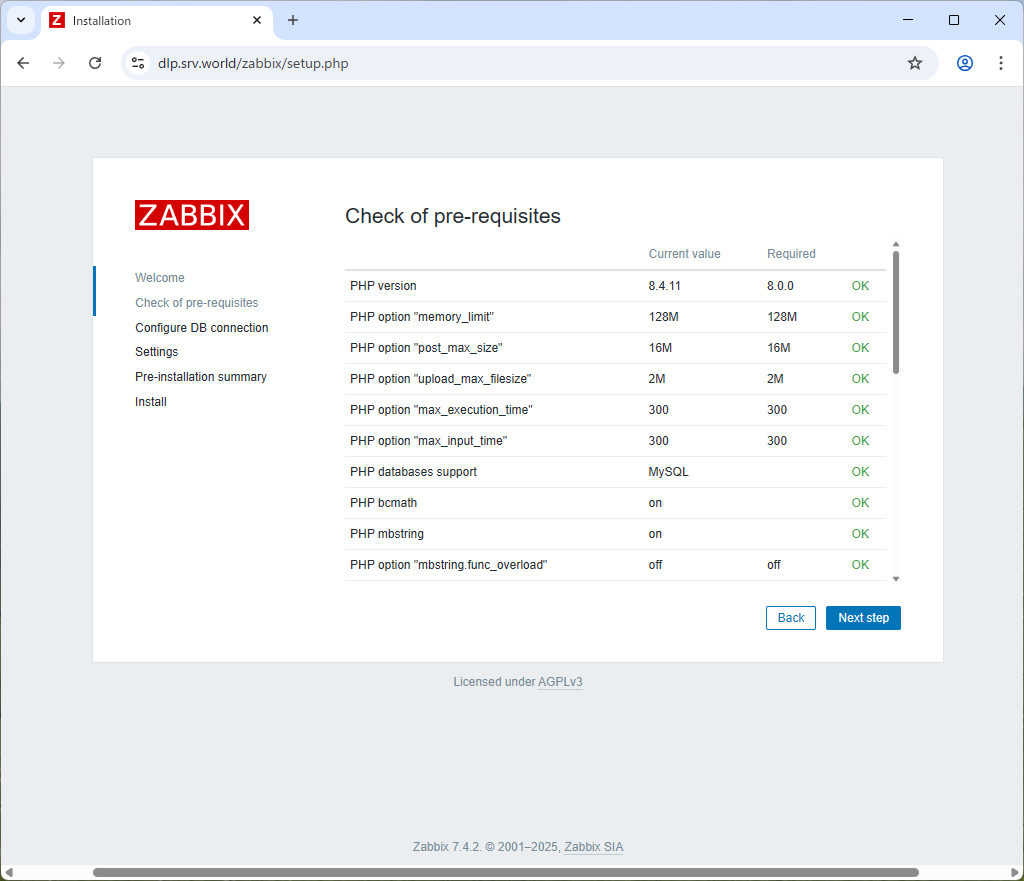Click the browser back arrow
The height and width of the screenshot is (881, 1024).
pyautogui.click(x=23, y=63)
